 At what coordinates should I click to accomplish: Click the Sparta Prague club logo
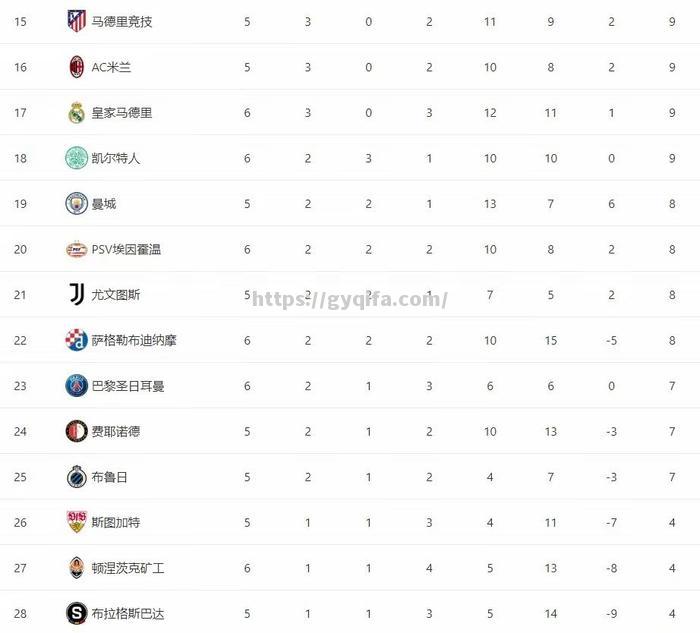coord(76,613)
